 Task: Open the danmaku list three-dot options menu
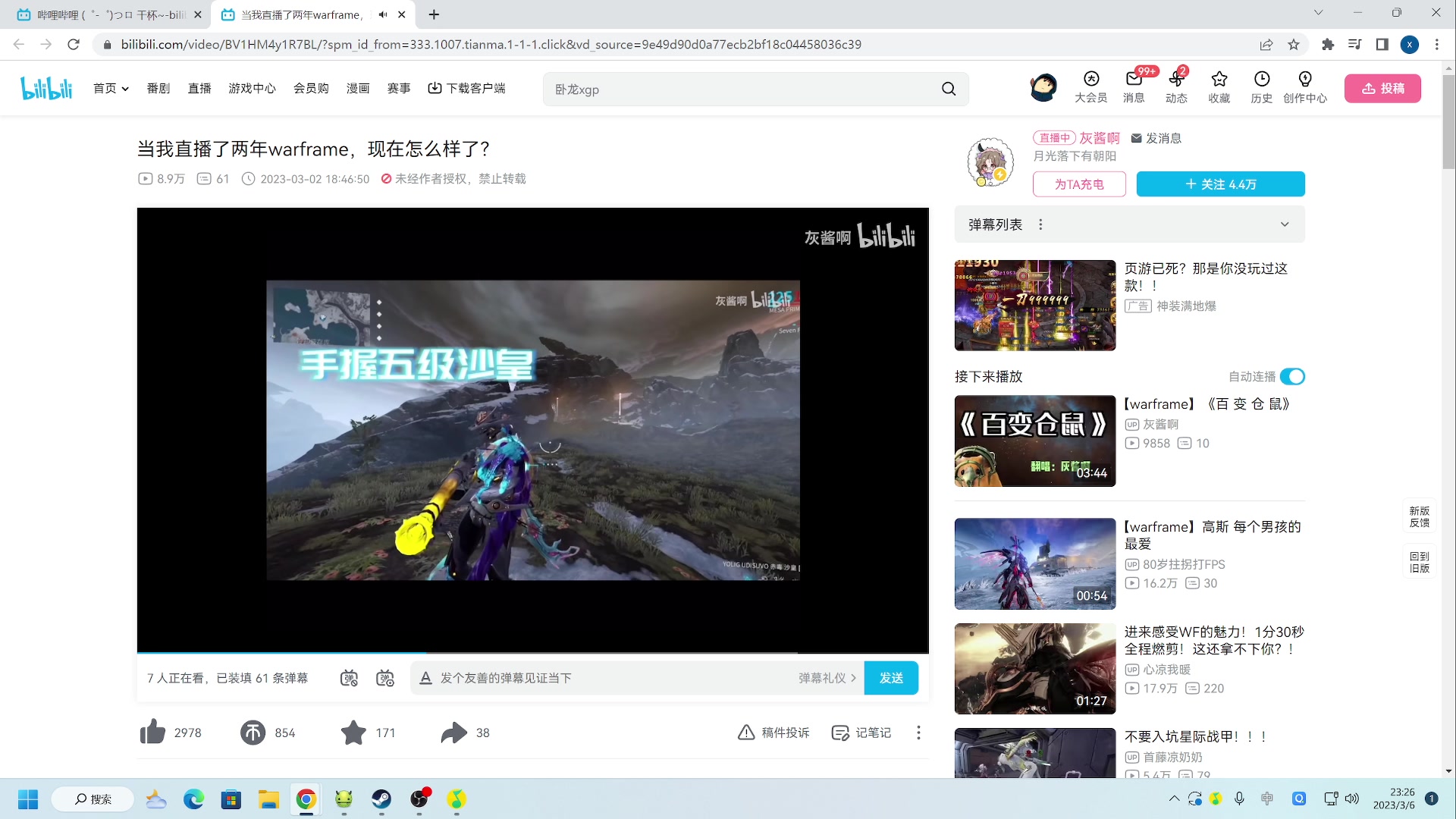(1040, 224)
